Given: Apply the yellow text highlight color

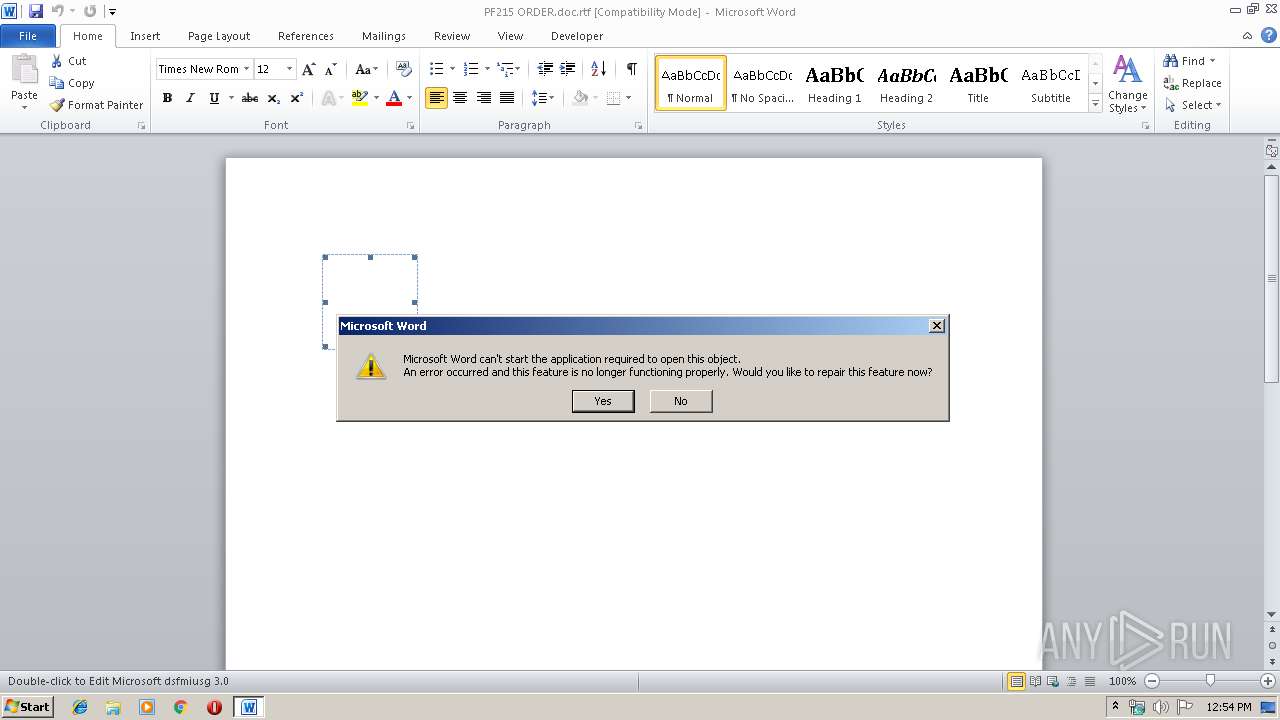Looking at the screenshot, I should [359, 98].
